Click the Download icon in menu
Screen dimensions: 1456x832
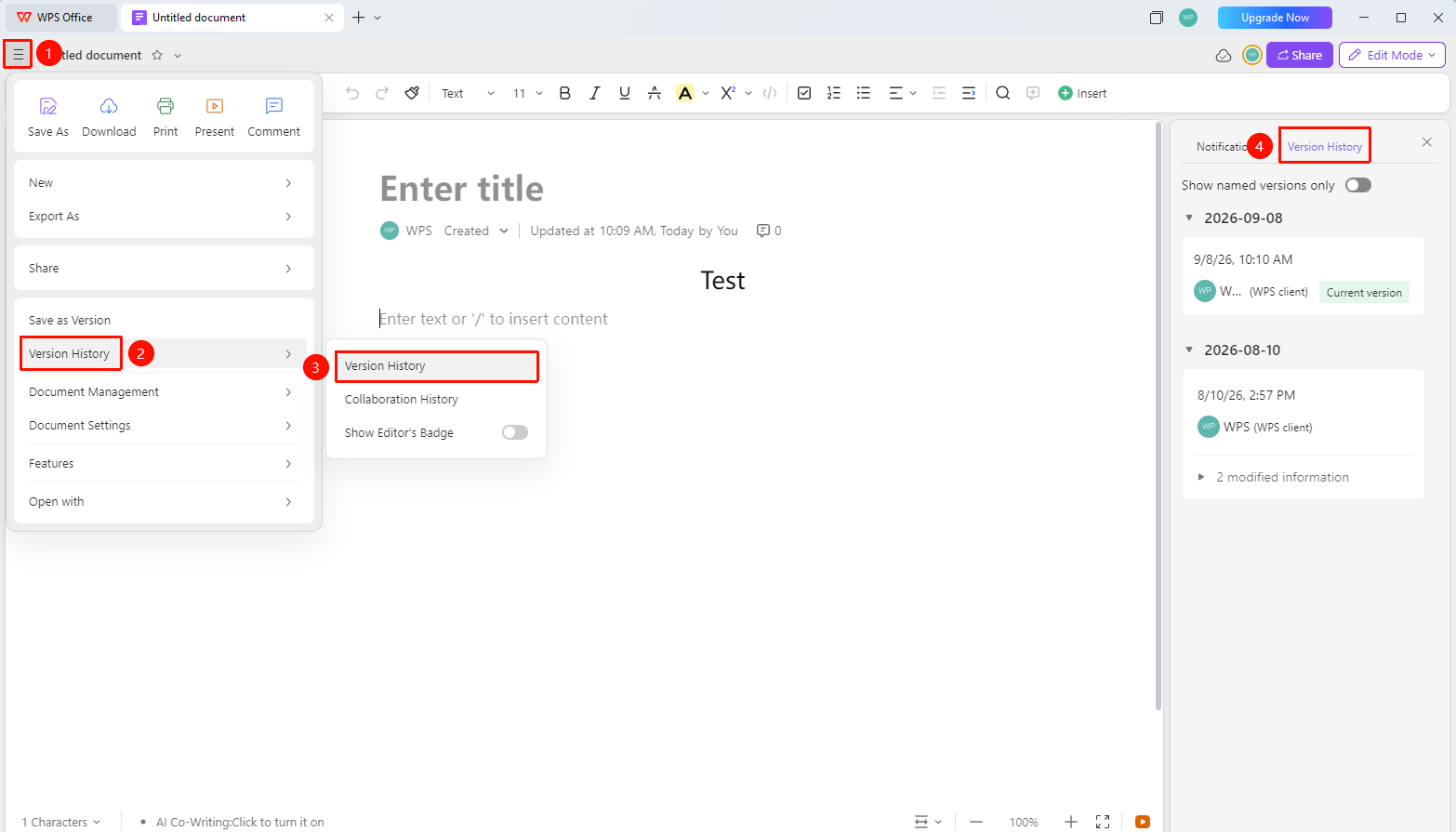(109, 106)
